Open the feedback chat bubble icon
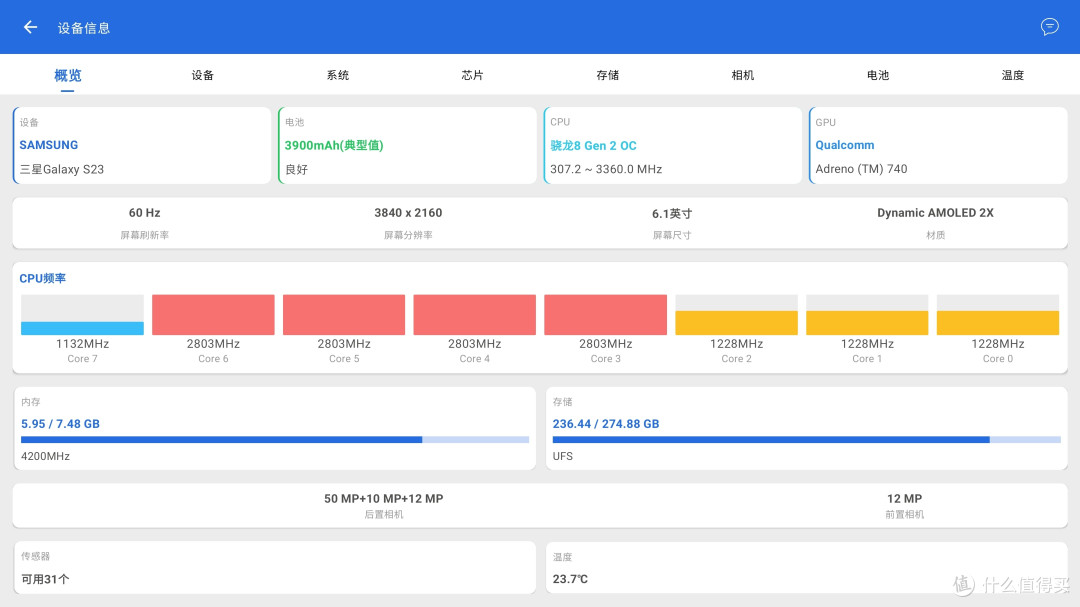1080x607 pixels. point(1049,27)
